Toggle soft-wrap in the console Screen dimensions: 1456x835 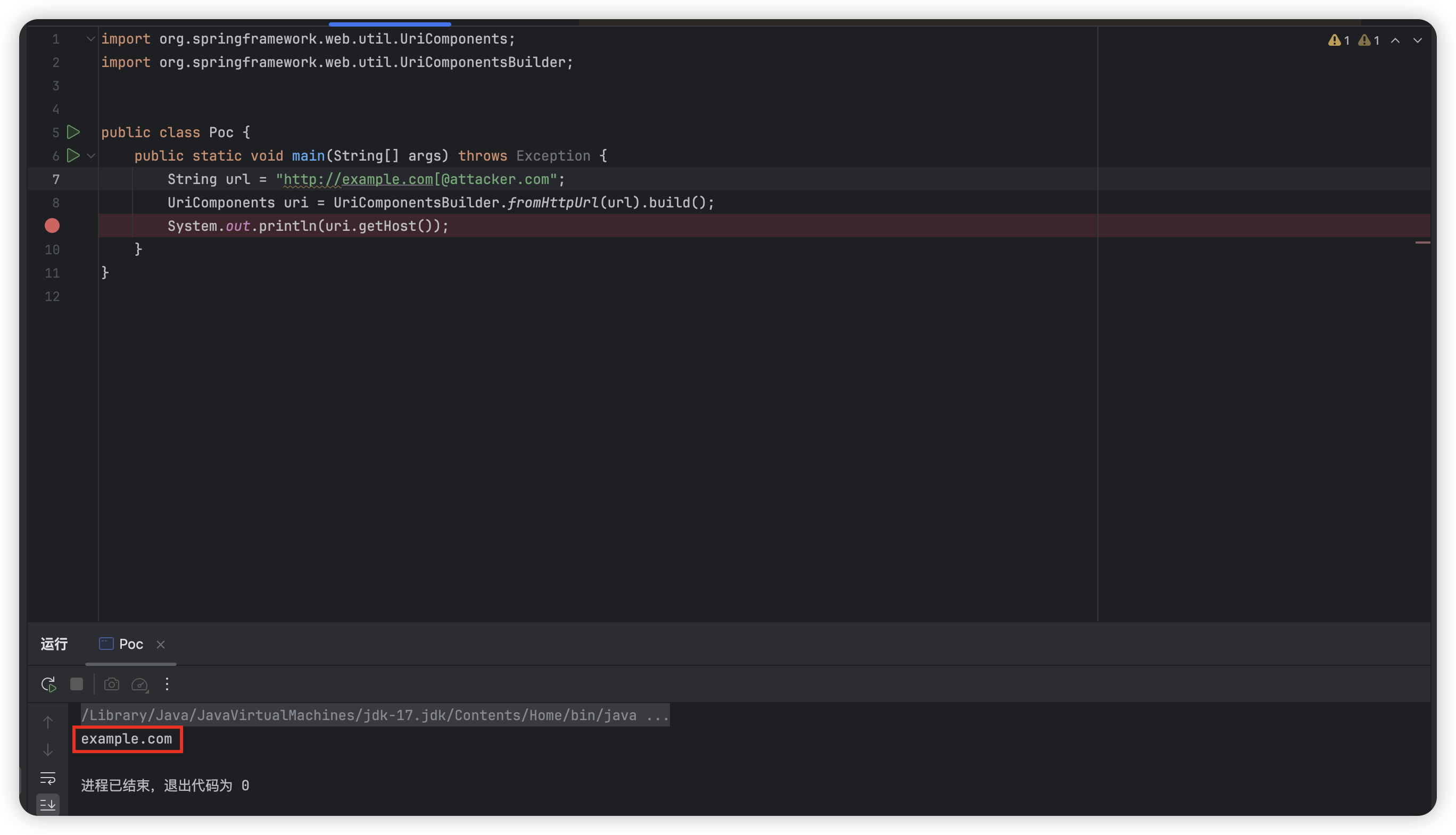[48, 778]
